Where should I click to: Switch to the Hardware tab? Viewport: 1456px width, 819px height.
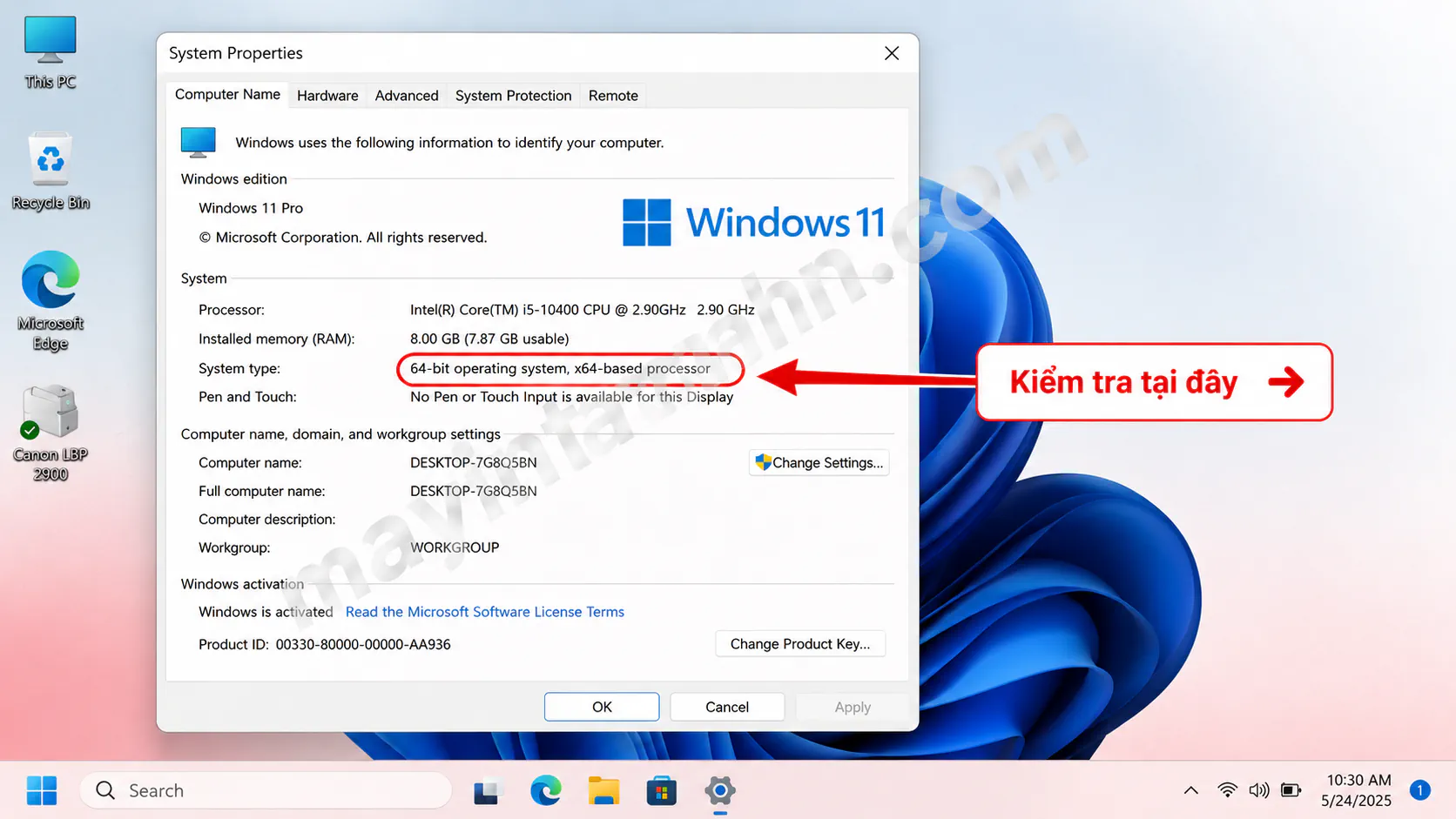coord(327,96)
